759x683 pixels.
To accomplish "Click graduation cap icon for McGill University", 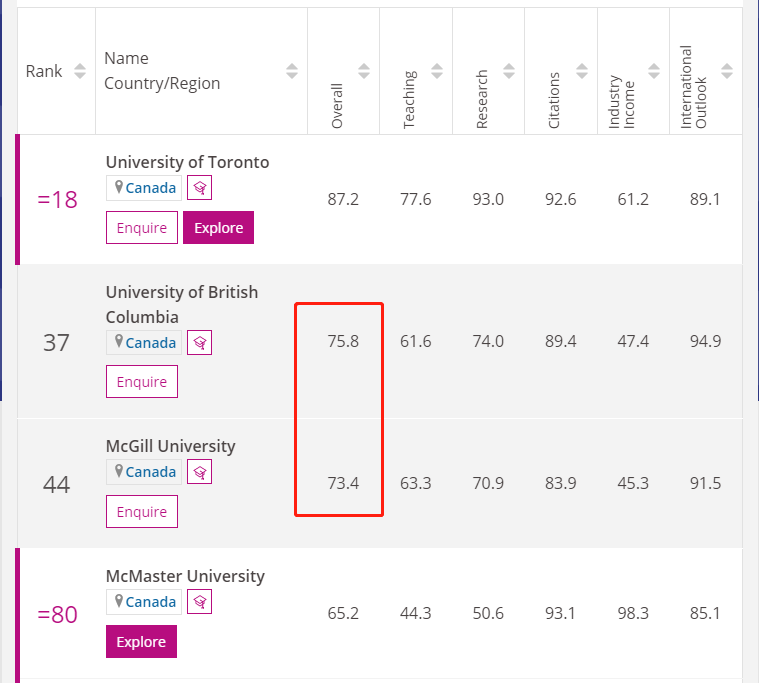I will (x=199, y=472).
